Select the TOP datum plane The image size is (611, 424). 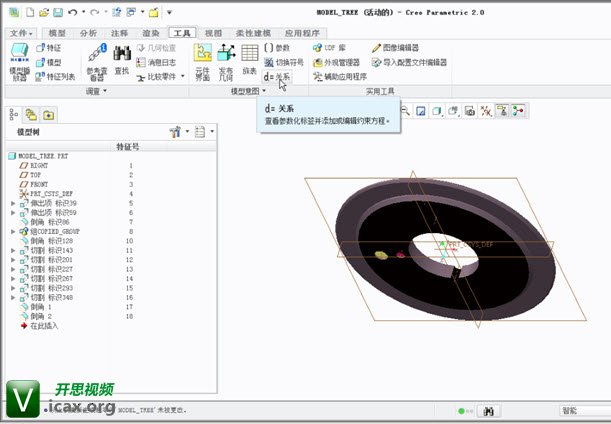(30, 175)
